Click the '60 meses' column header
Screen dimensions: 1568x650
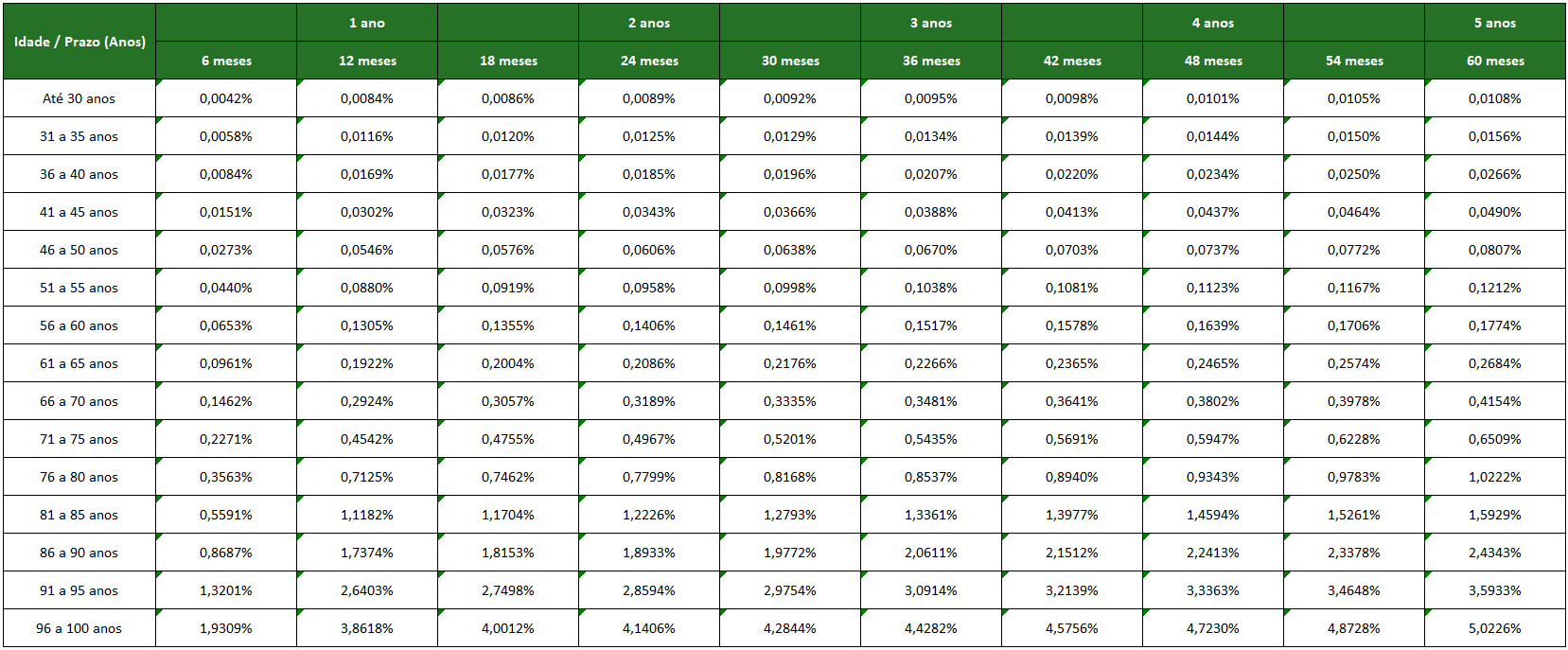click(x=1495, y=61)
